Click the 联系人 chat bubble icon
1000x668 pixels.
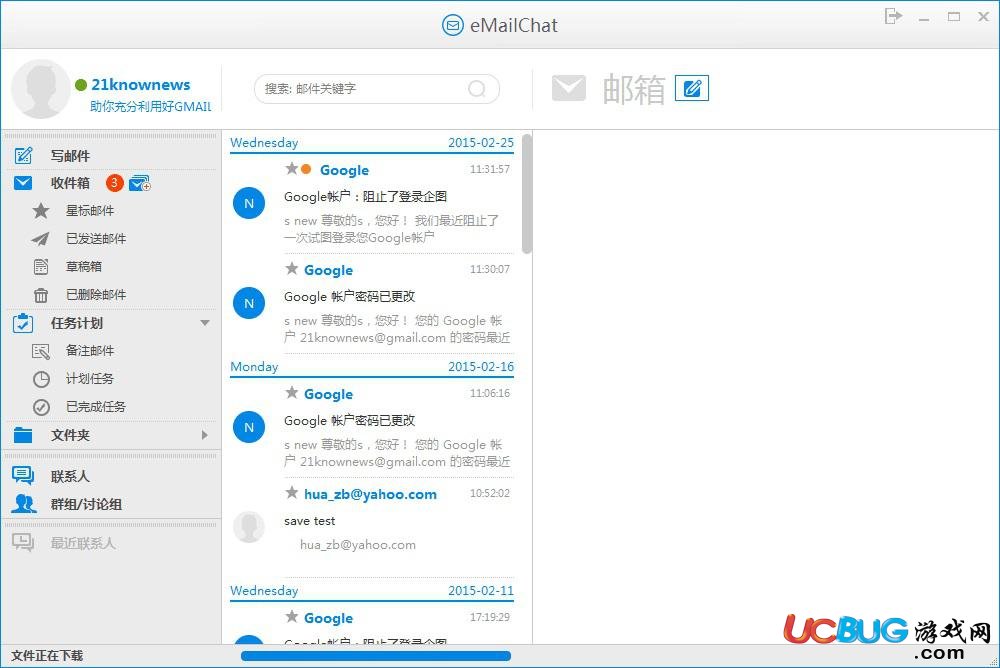coord(23,475)
